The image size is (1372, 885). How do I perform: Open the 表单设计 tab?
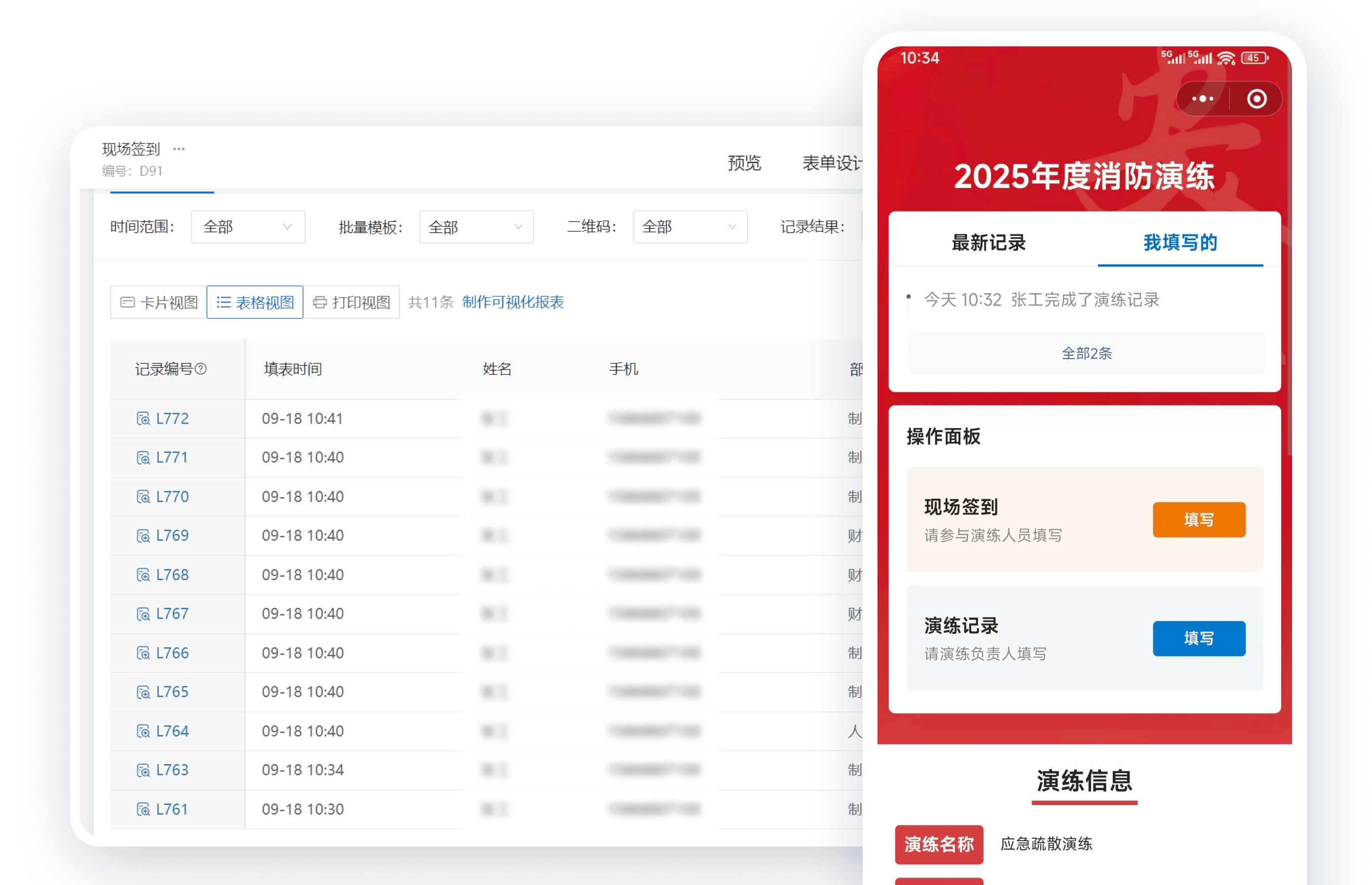[833, 163]
